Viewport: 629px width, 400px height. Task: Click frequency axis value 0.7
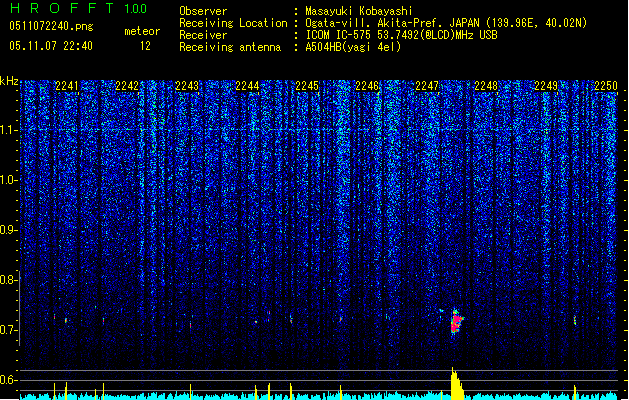click(x=8, y=330)
